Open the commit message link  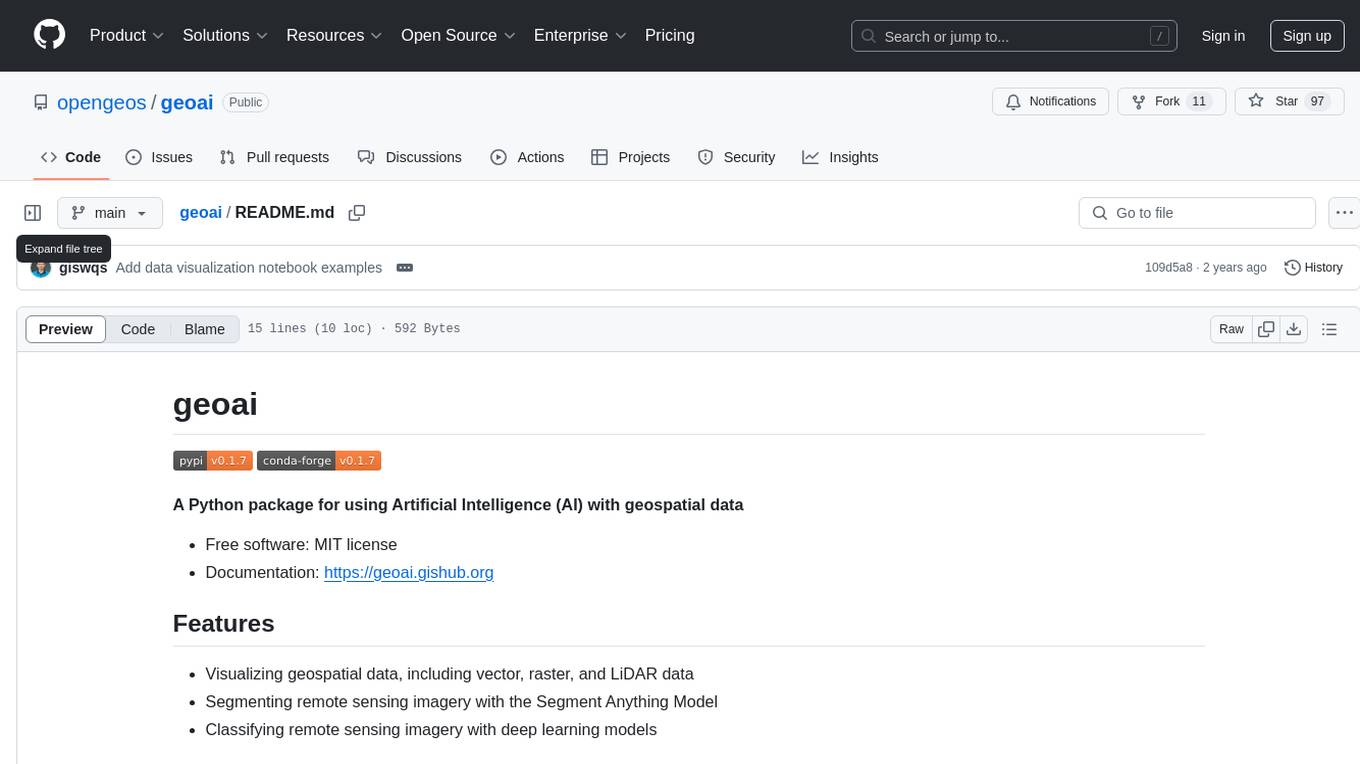(249, 268)
